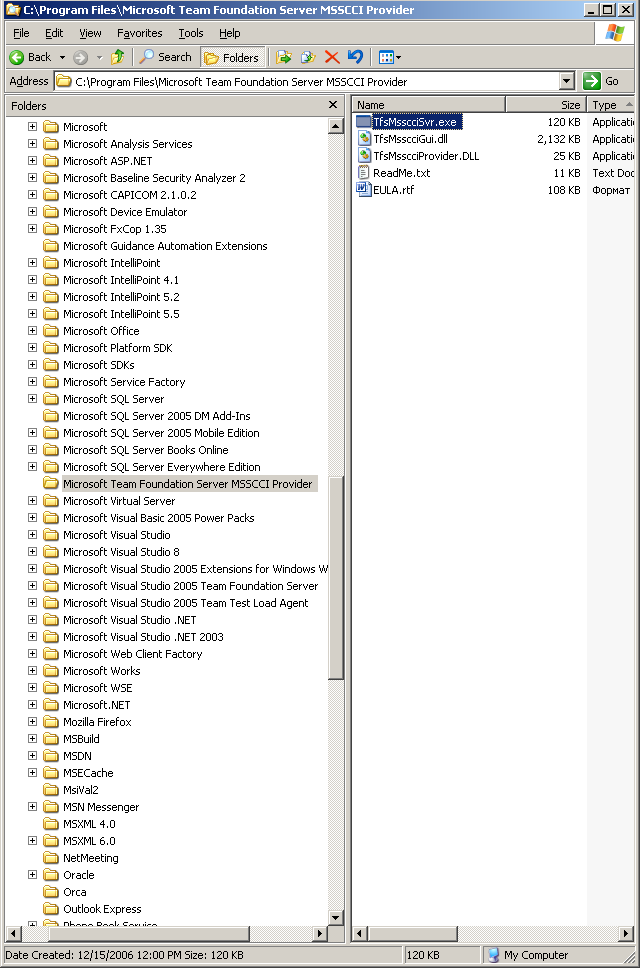Click the Forward navigation arrow icon
Viewport: 640px width, 968px height.
[80, 57]
